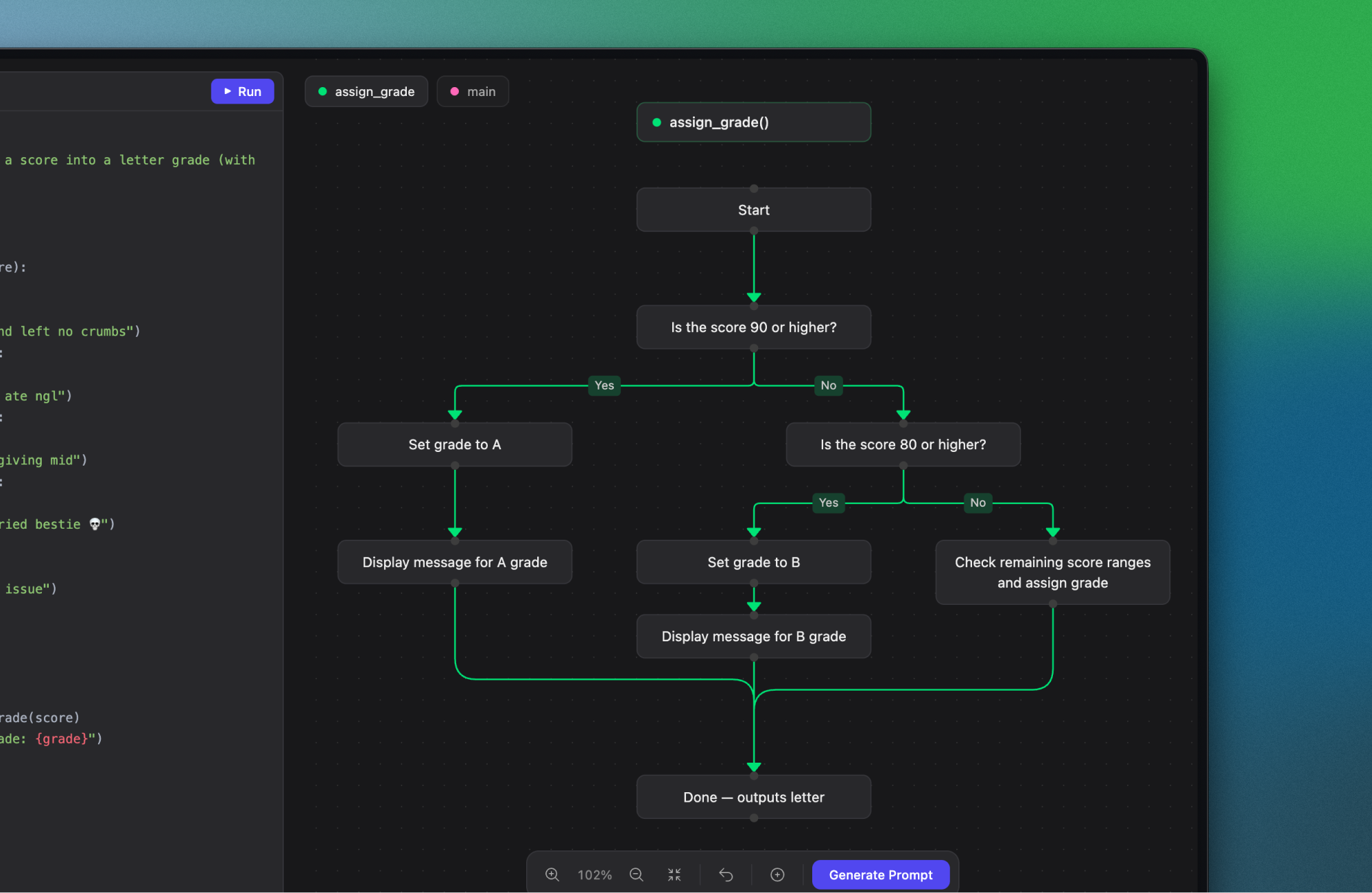The width and height of the screenshot is (1372, 893).
Task: Select the 'Is the score 80 or higher?' node
Action: 903,444
